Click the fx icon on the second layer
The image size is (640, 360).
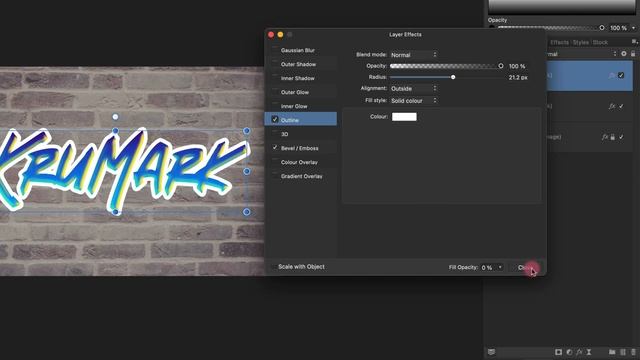pyautogui.click(x=612, y=106)
